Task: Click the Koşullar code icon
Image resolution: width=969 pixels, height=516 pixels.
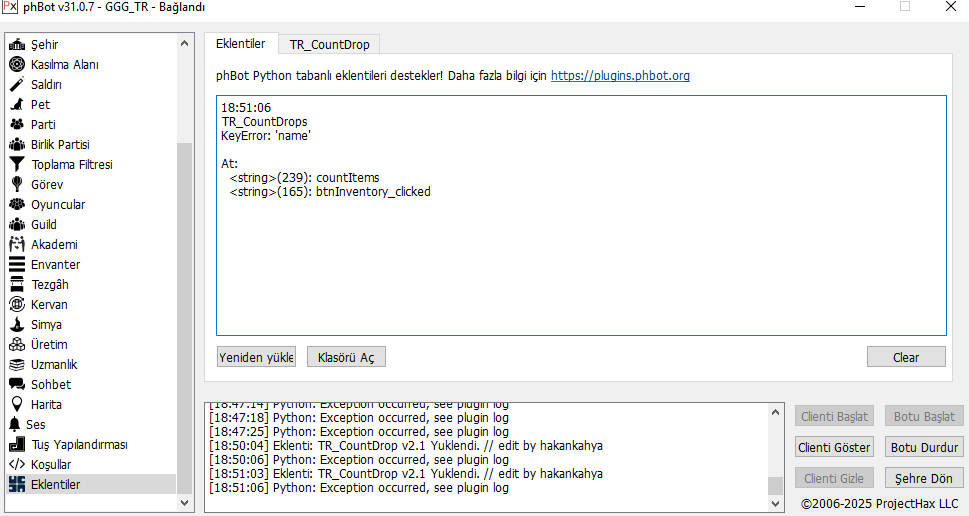Action: click(16, 465)
